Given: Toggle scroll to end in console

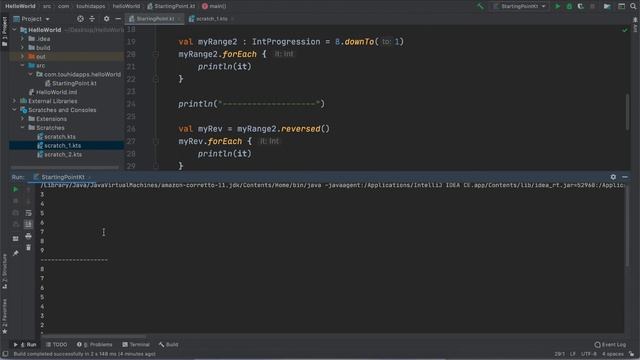Looking at the screenshot, I should tap(28, 224).
